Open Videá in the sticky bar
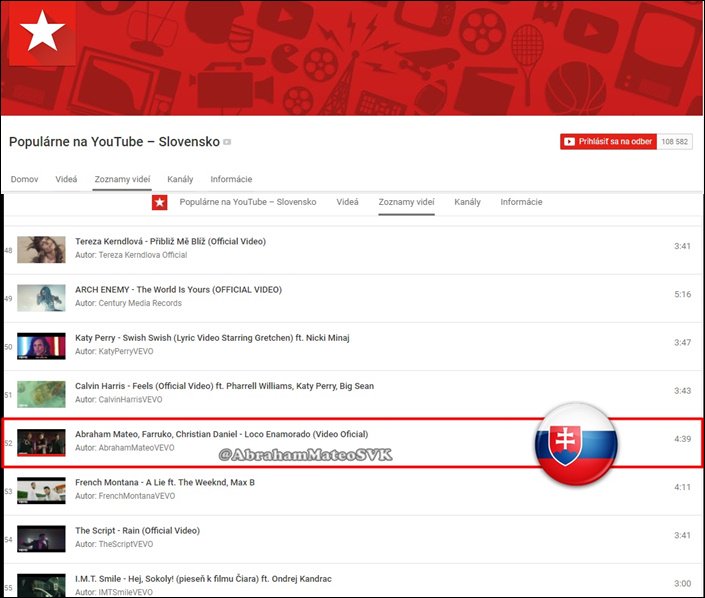 pos(347,202)
